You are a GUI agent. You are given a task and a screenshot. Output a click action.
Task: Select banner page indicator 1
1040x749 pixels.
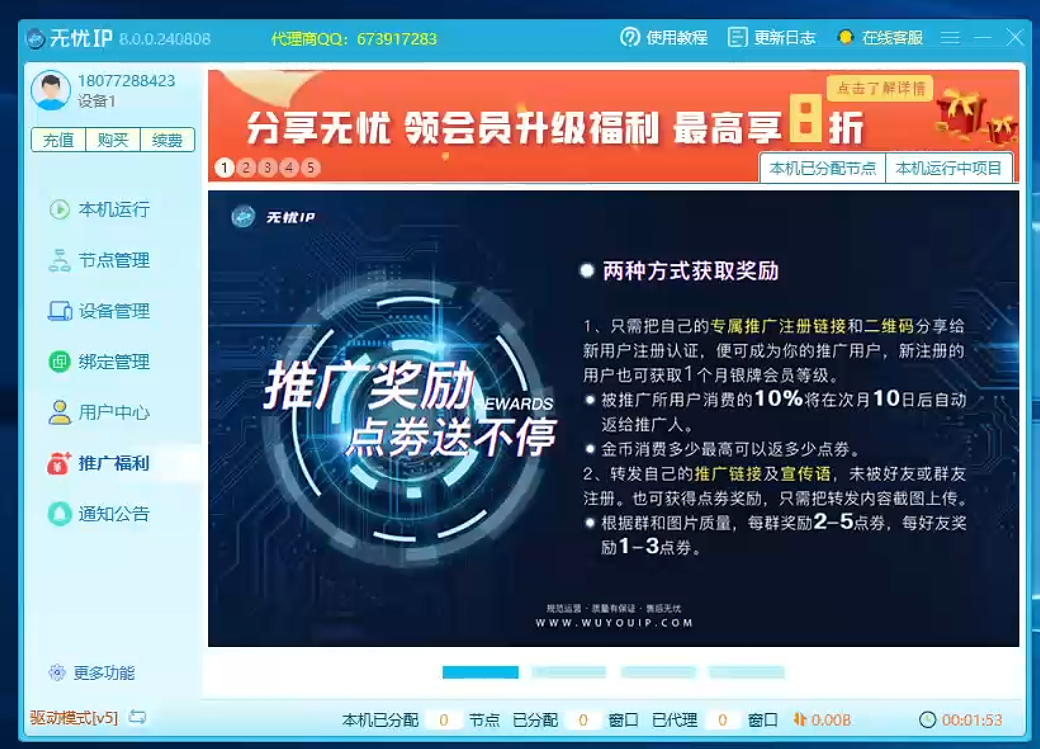pos(225,168)
